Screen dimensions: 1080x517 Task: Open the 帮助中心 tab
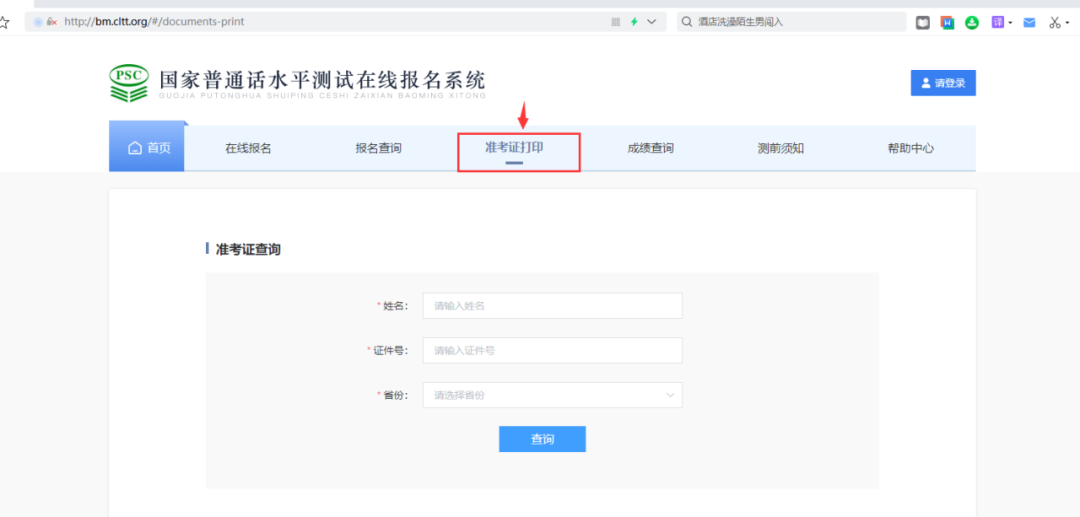pyautogui.click(x=911, y=148)
